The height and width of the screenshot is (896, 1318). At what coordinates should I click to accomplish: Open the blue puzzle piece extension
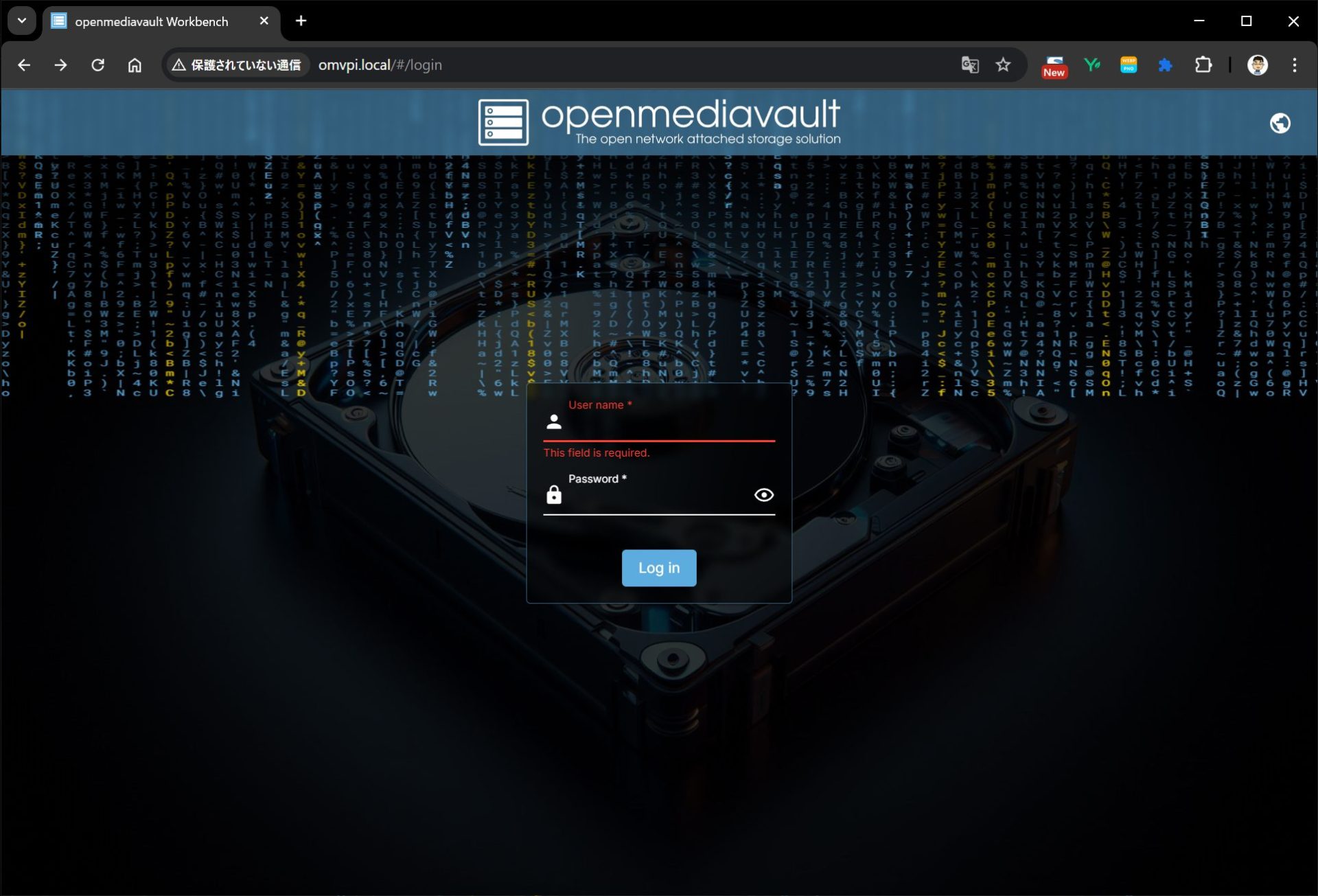1165,65
